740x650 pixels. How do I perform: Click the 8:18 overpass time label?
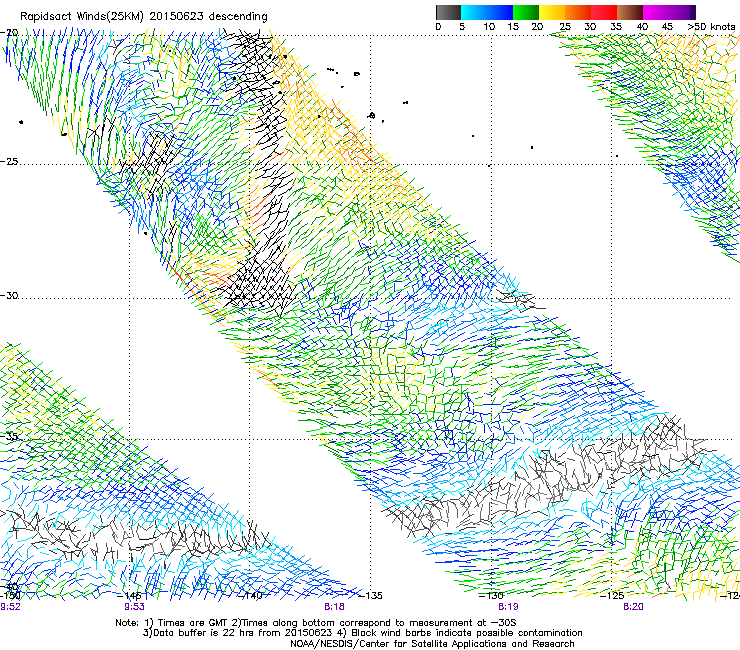coord(334,607)
